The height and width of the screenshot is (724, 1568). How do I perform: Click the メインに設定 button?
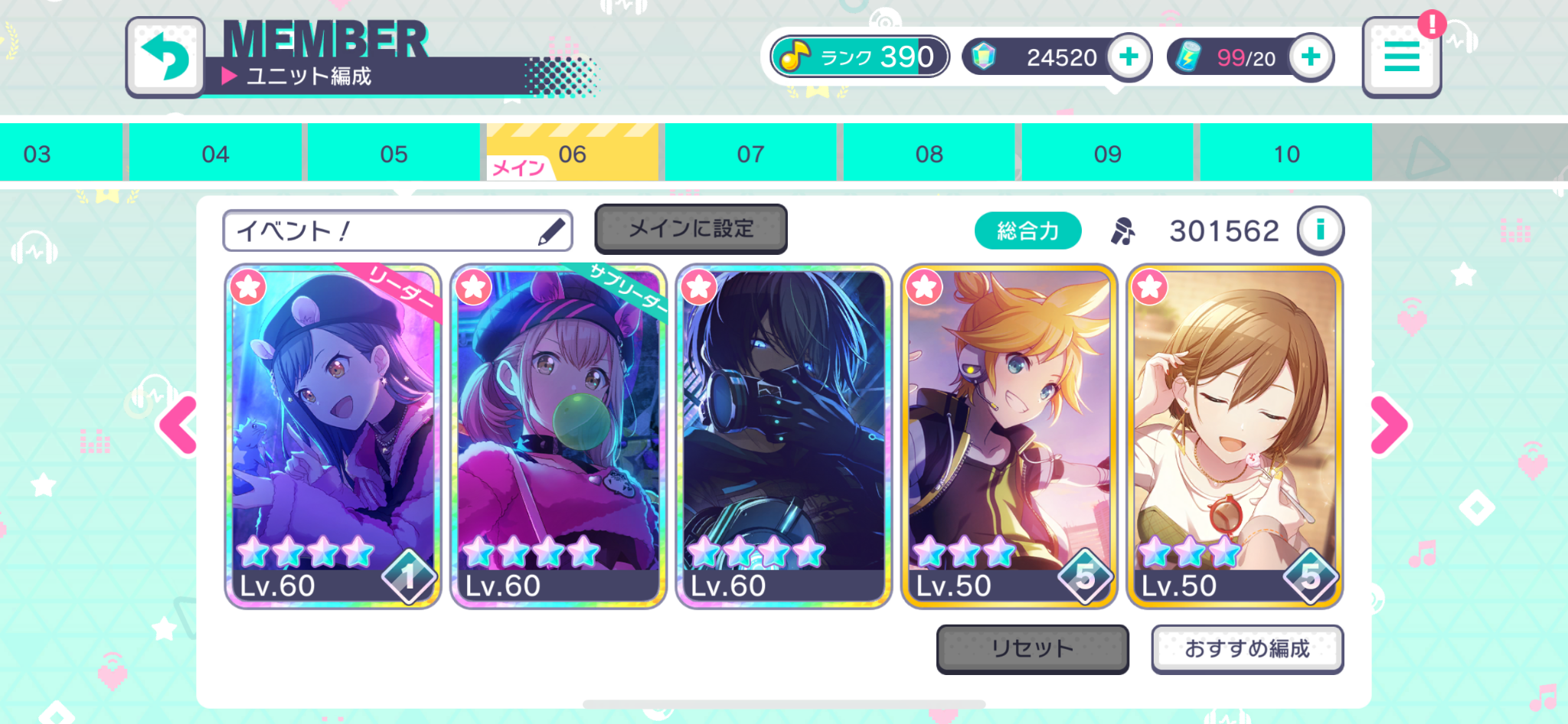click(691, 229)
